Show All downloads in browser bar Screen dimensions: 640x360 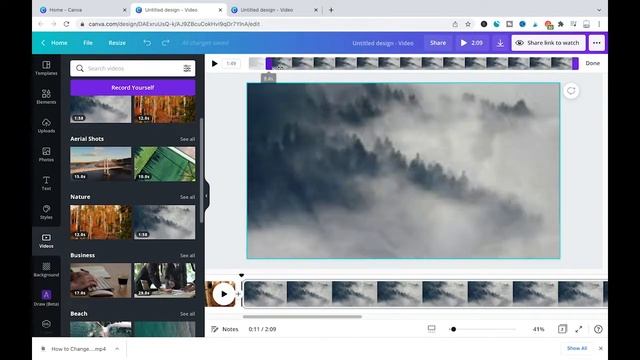577,348
